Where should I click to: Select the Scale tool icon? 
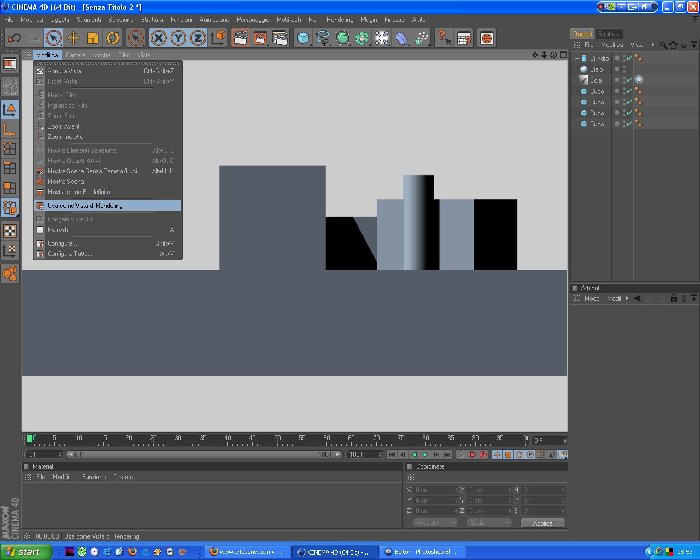93,38
